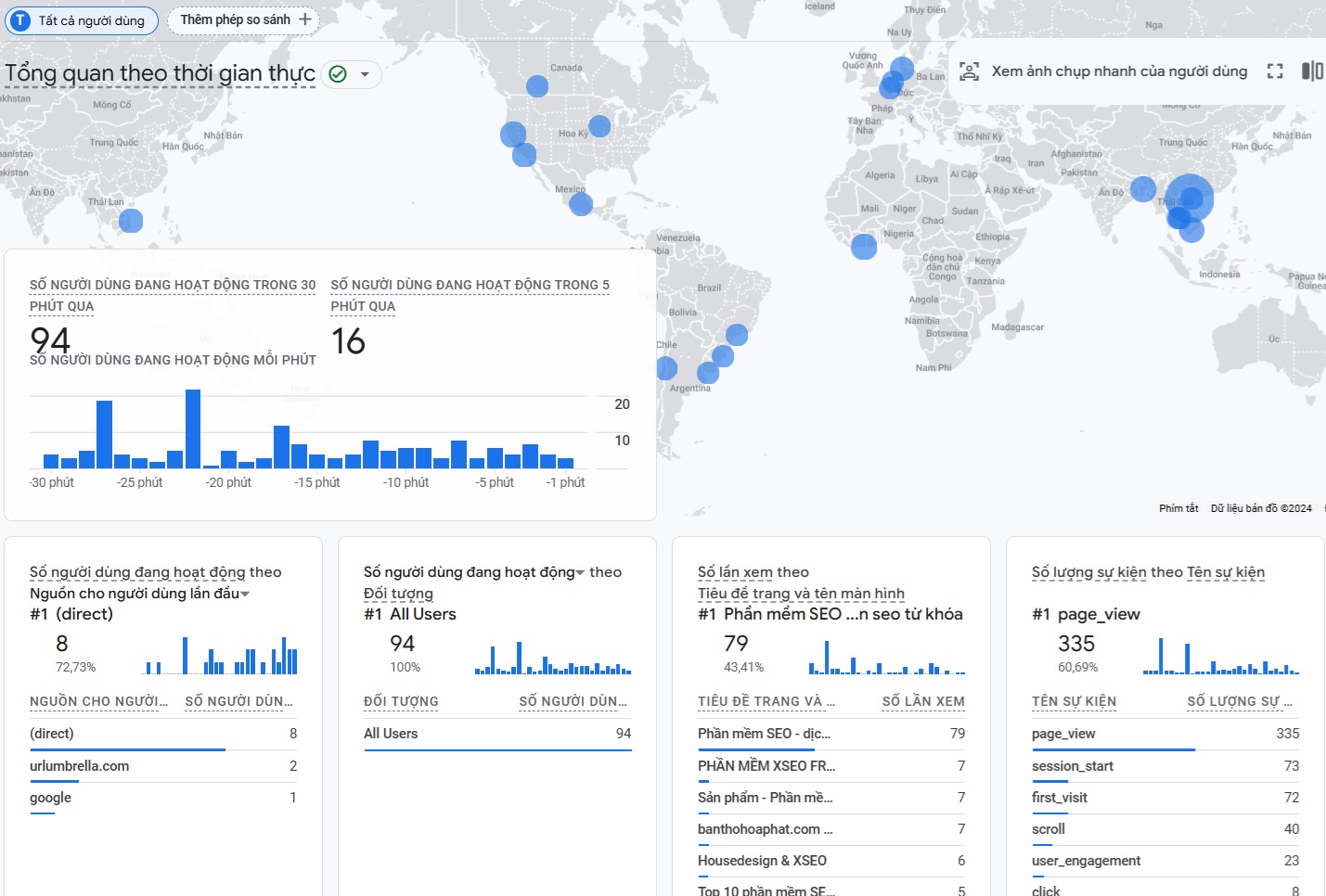Viewport: 1326px width, 896px height.
Task: Click the large user bubble over Southeast Asia
Action: tap(1190, 198)
